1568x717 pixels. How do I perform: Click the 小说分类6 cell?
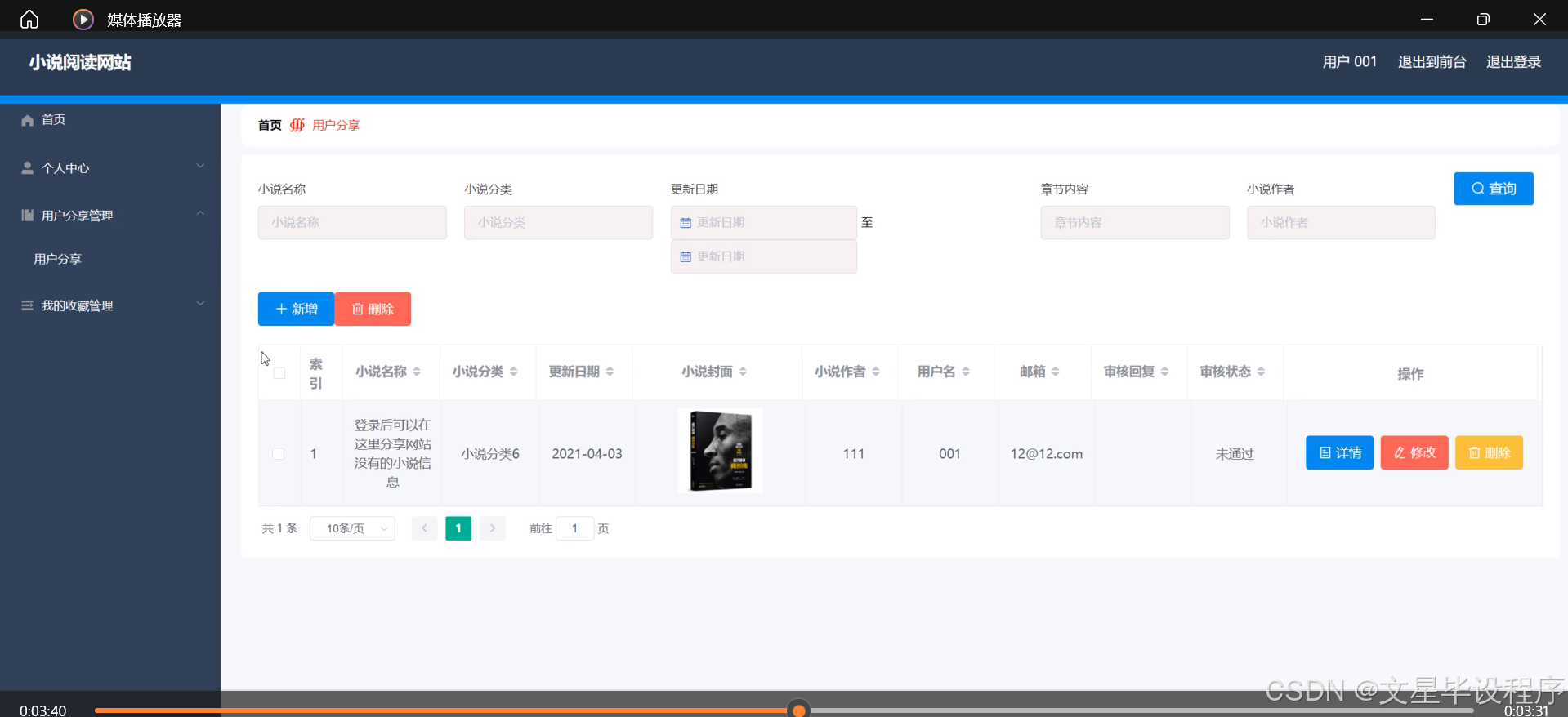(x=490, y=454)
